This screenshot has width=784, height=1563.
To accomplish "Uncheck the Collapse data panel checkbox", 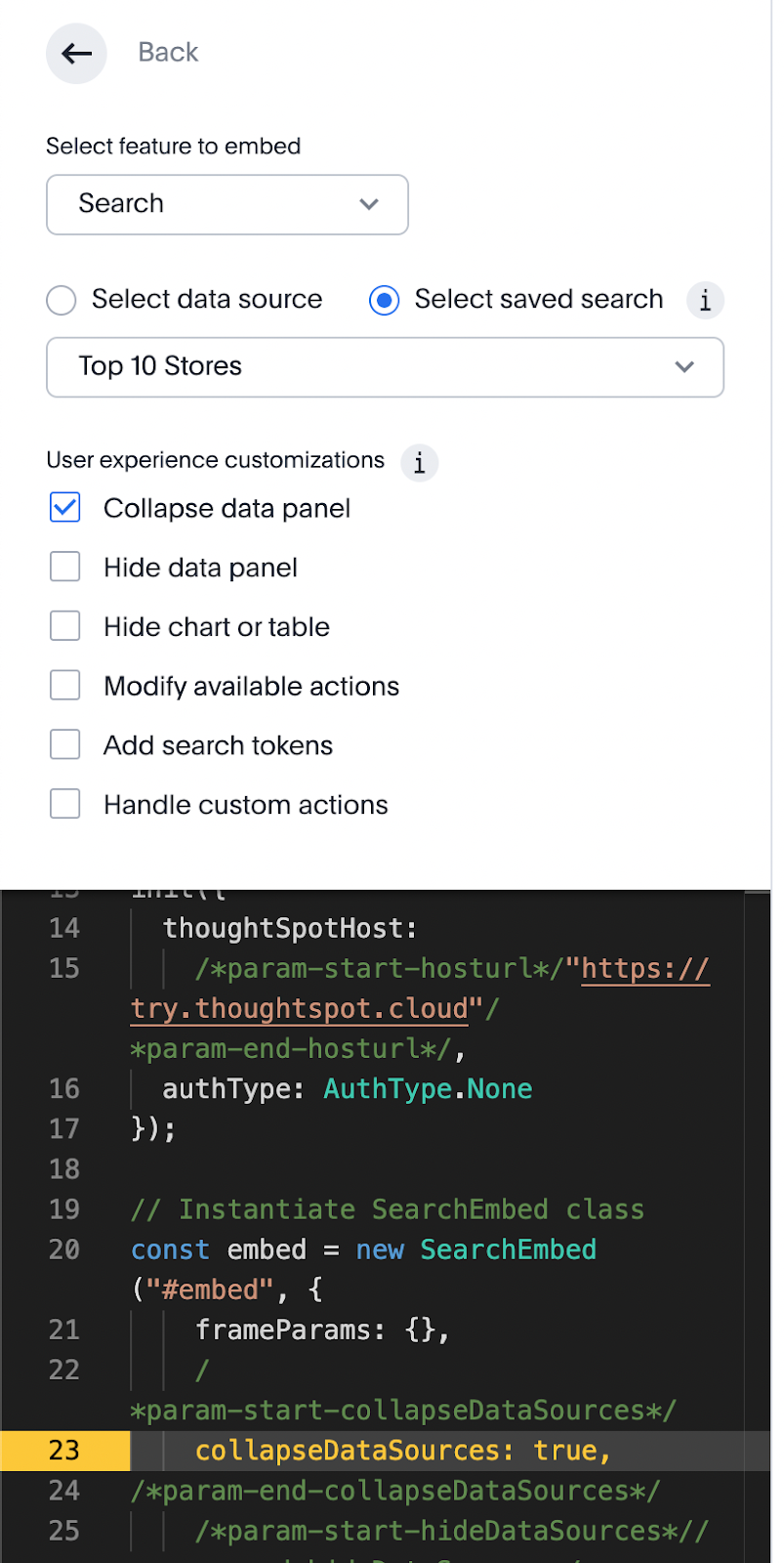I will (x=65, y=508).
